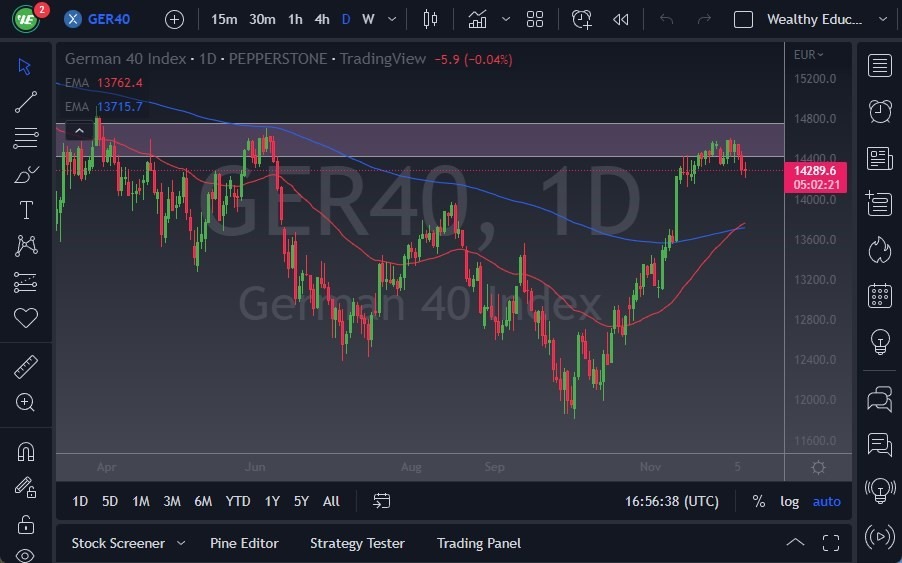The height and width of the screenshot is (563, 902).
Task: Open the candlestick chart type selector
Action: pyautogui.click(x=430, y=19)
